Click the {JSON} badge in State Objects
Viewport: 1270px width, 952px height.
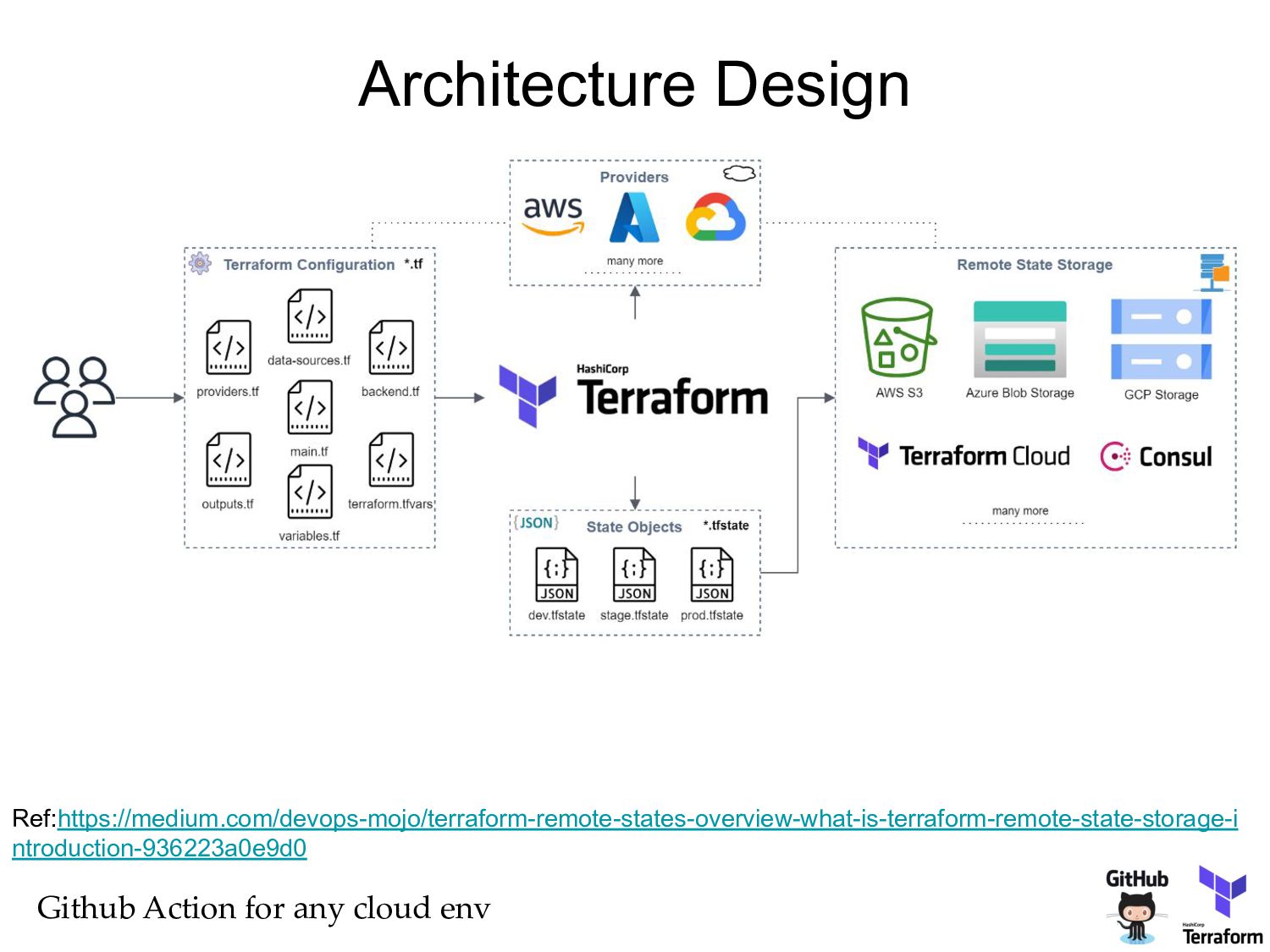coord(536,523)
